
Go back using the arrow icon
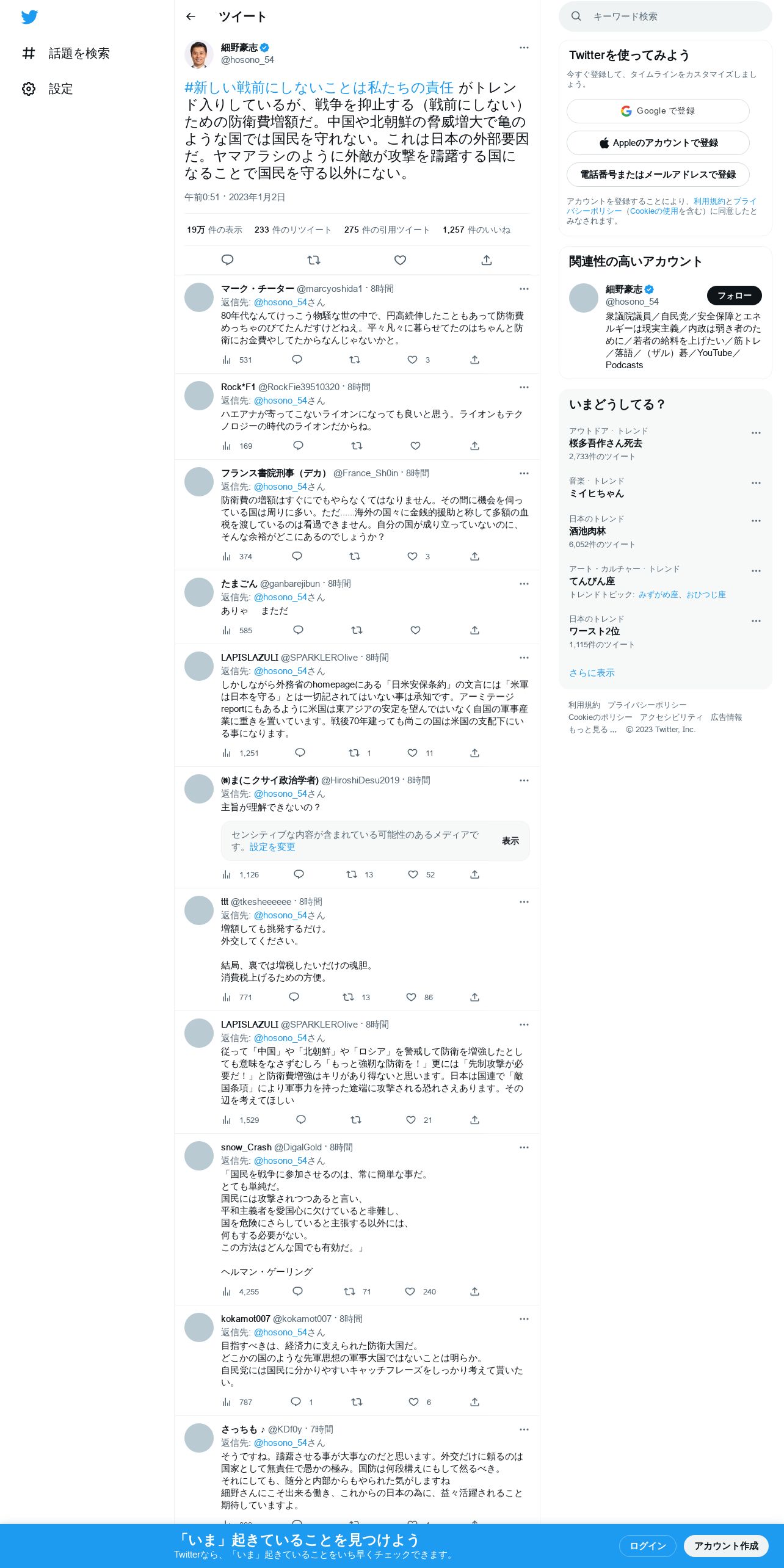(x=191, y=16)
